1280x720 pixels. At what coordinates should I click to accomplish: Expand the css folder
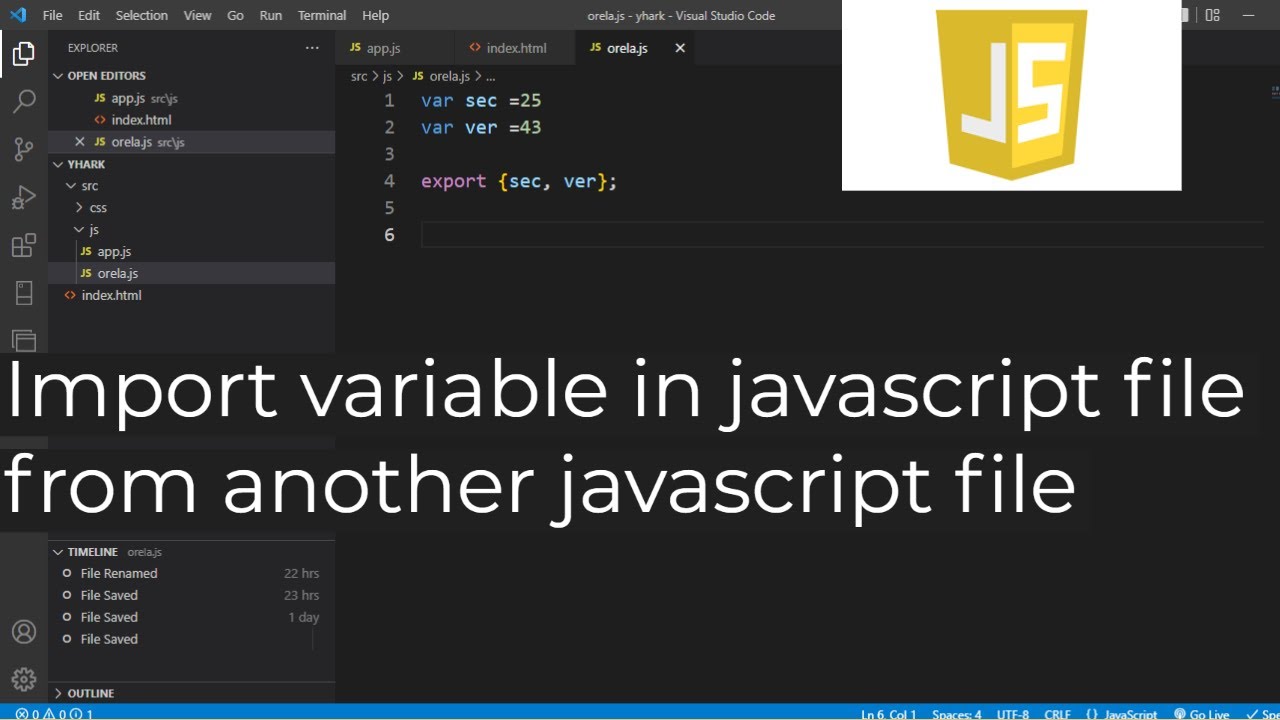pos(192,208)
